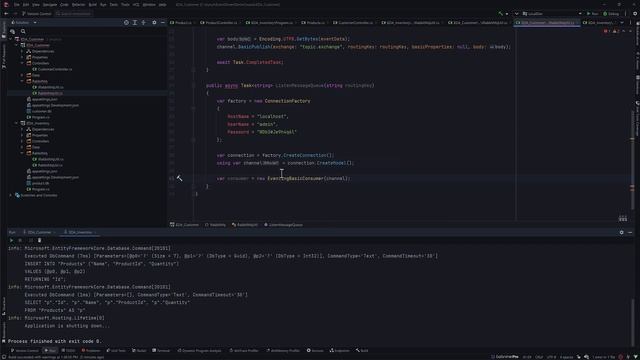The width and height of the screenshot is (640, 360).
Task: Click the warning indicator in editor corner
Action: [616, 31]
